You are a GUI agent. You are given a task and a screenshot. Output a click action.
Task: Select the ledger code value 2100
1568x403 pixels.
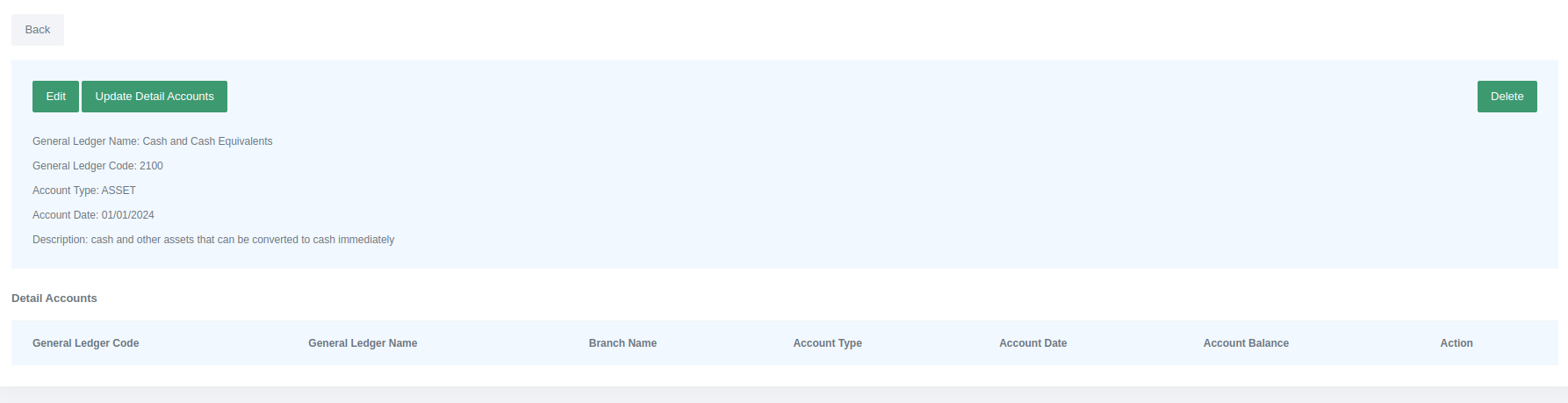point(151,166)
